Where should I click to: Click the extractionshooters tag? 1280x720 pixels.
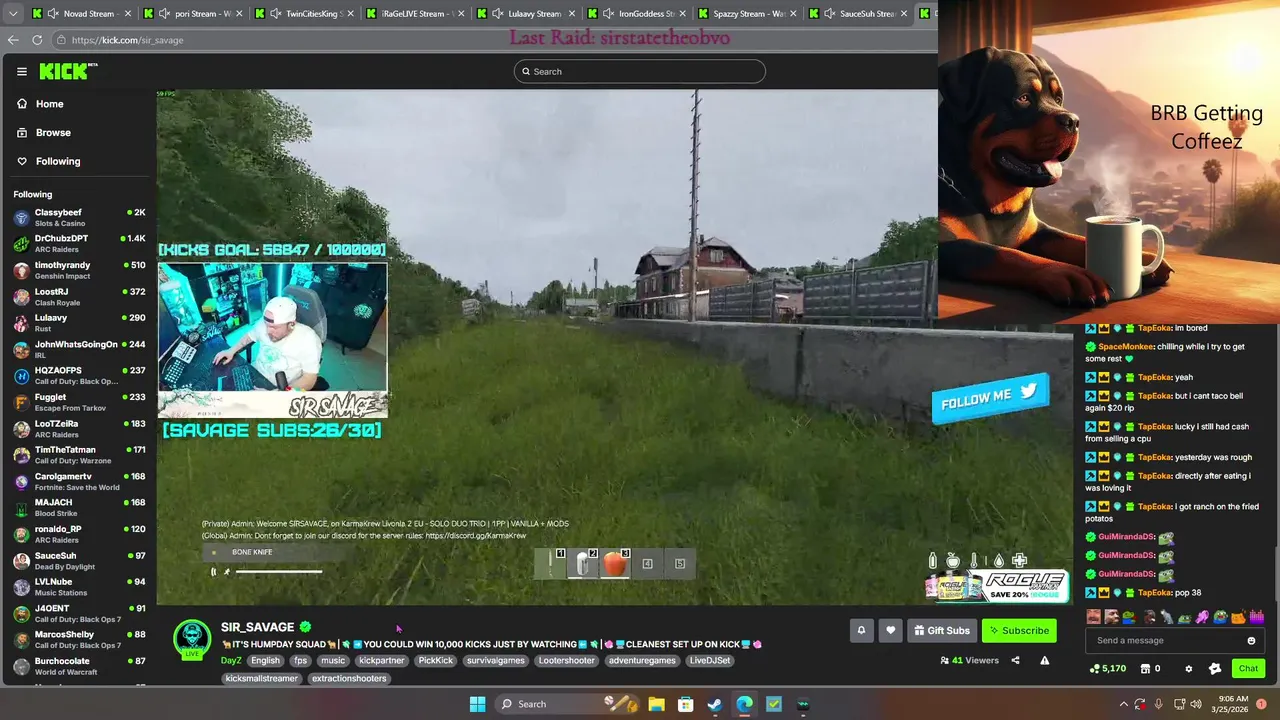pos(348,678)
